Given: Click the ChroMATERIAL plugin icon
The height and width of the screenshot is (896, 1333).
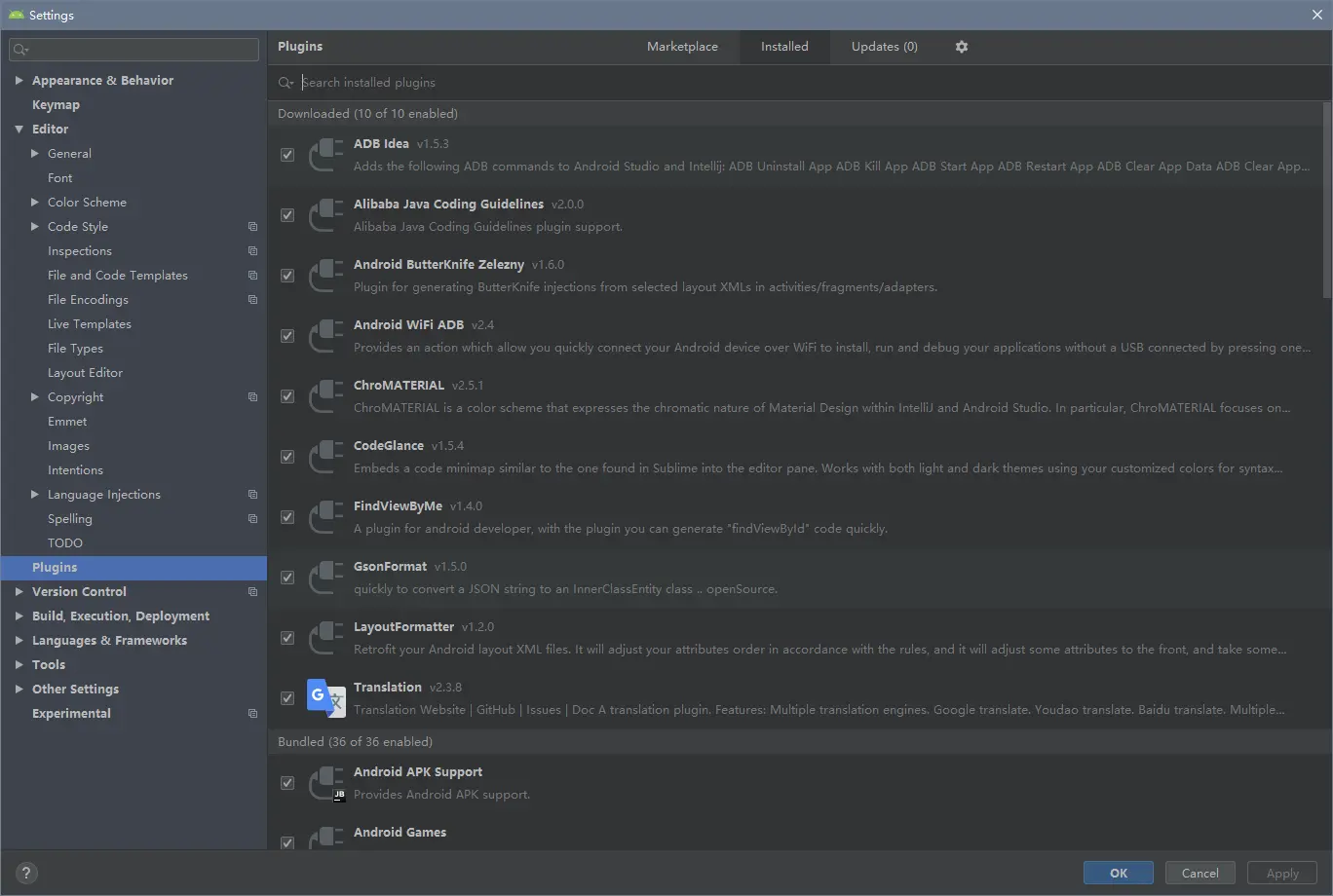Looking at the screenshot, I should [326, 396].
